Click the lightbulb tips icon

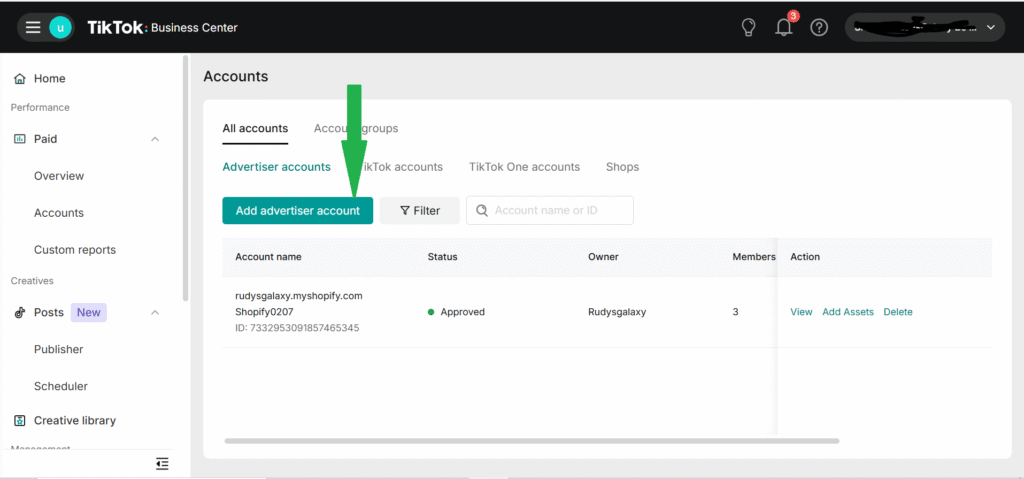click(748, 27)
